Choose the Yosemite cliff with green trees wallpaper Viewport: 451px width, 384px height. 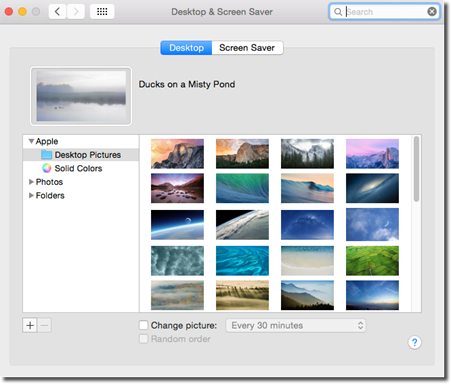tap(242, 154)
